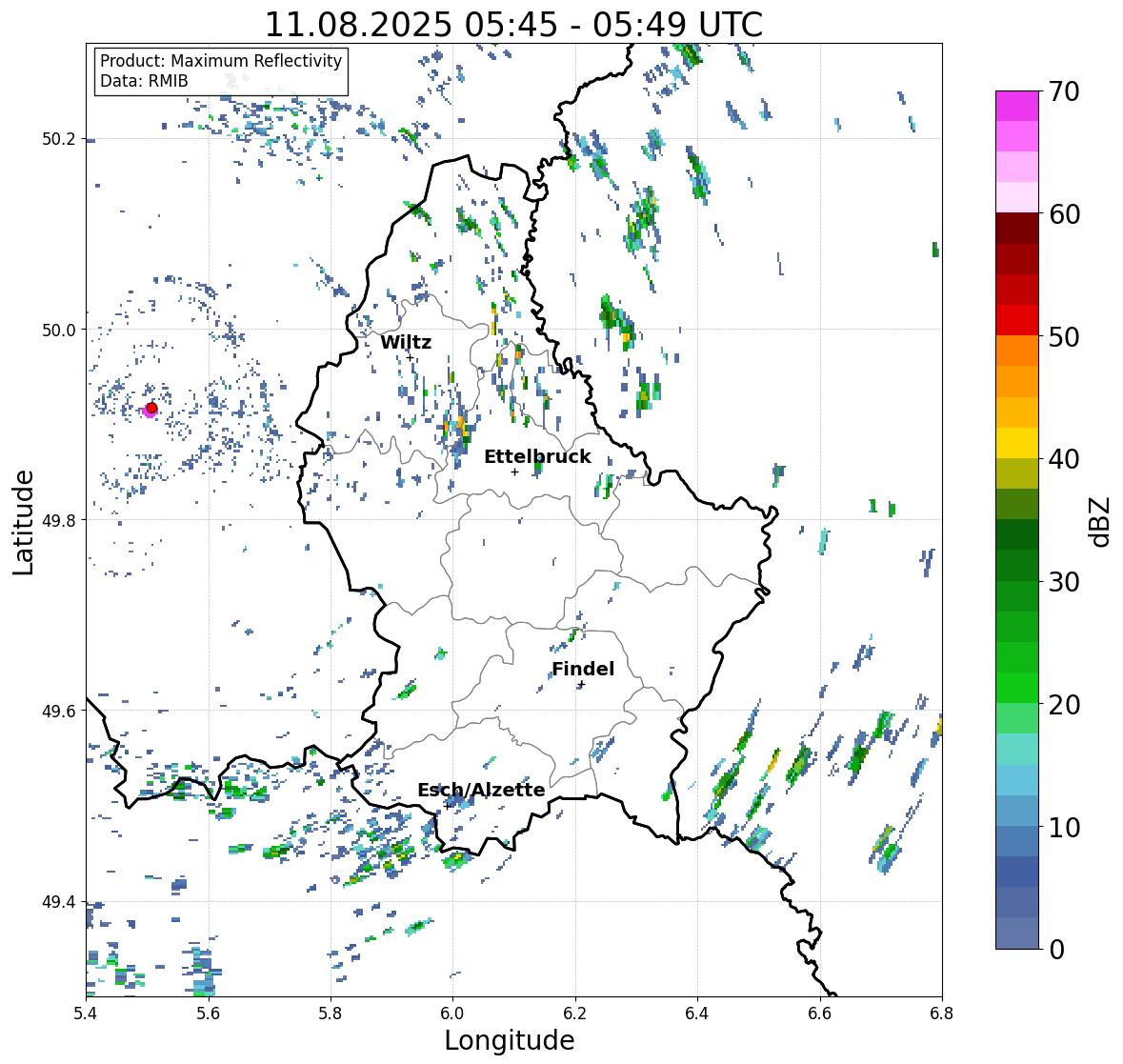Click the dBZ colorbar label
The image size is (1123, 1064).
coord(1101,522)
